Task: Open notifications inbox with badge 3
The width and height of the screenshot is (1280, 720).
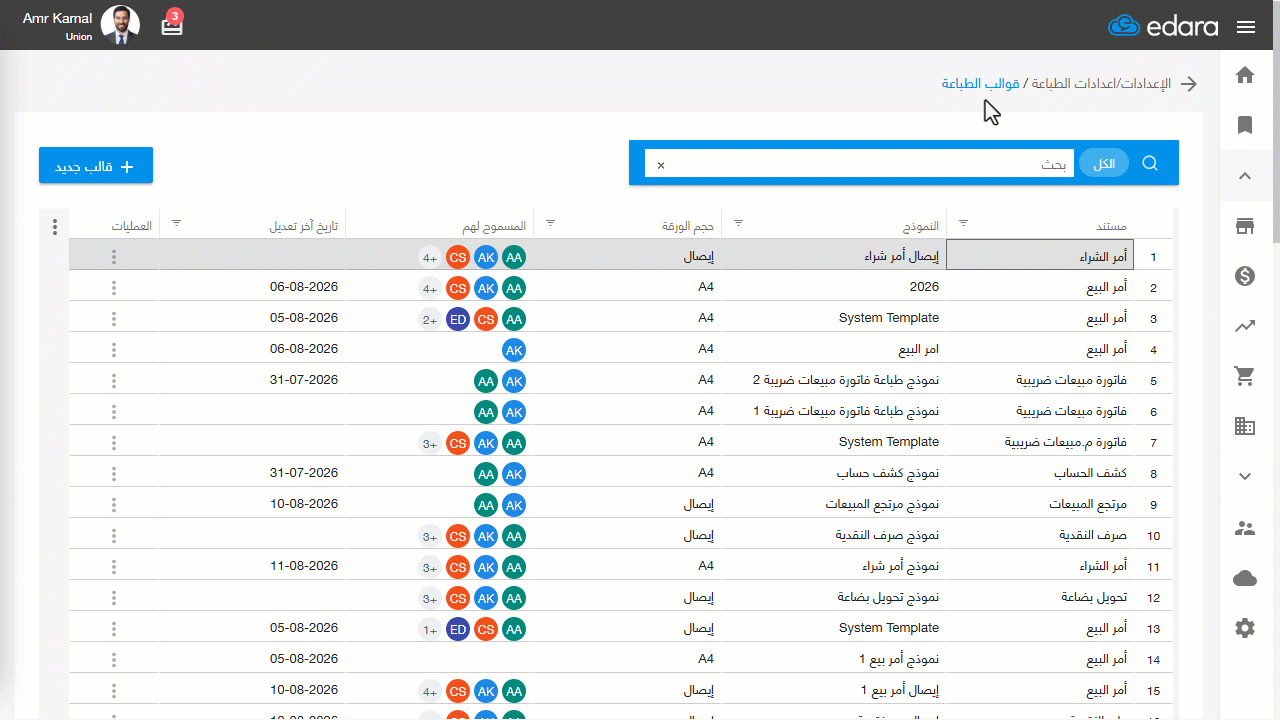Action: click(x=172, y=25)
